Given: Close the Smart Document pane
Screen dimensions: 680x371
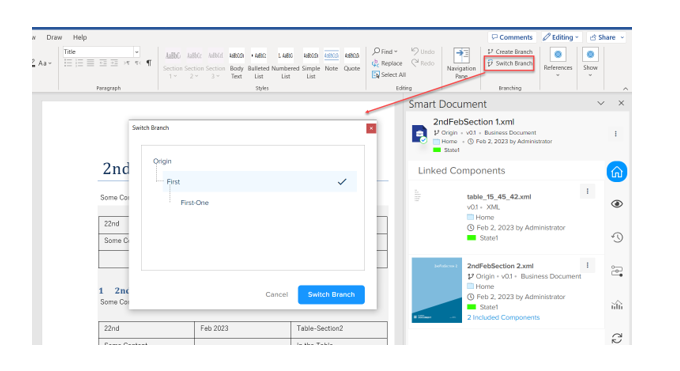Looking at the screenshot, I should (621, 103).
